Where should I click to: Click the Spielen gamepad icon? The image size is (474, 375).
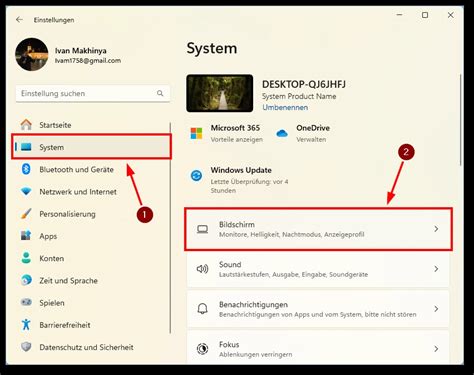coord(26,302)
